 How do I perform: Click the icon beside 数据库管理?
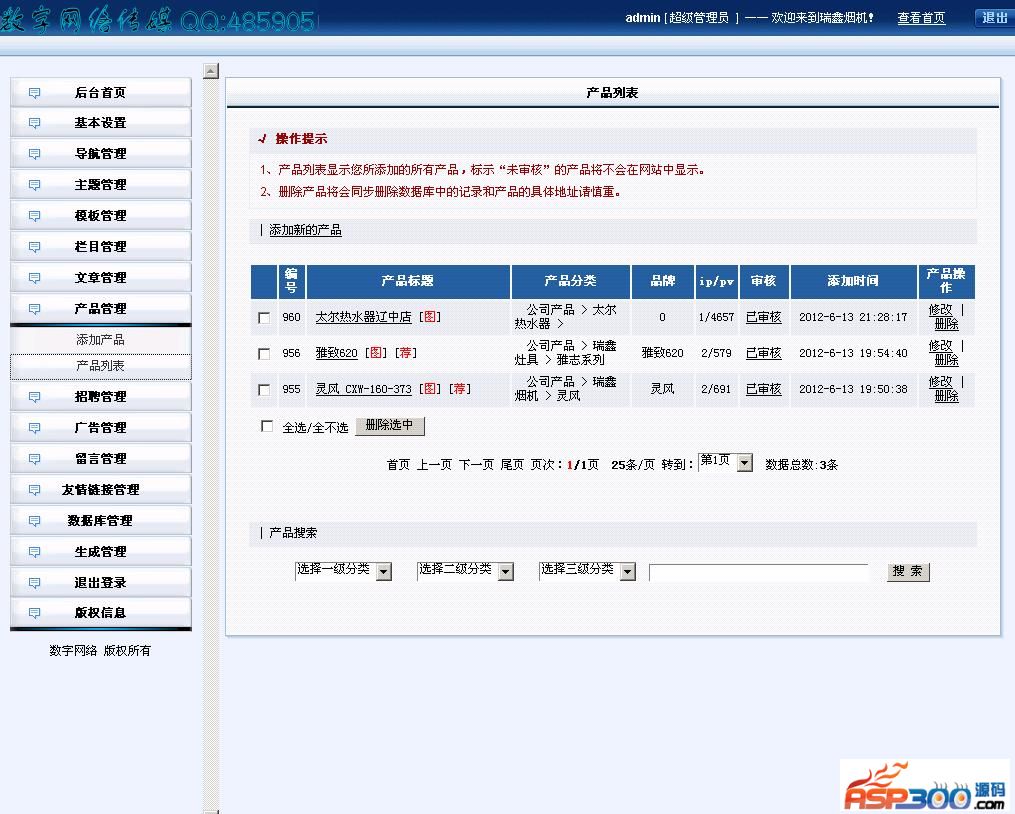tap(34, 521)
